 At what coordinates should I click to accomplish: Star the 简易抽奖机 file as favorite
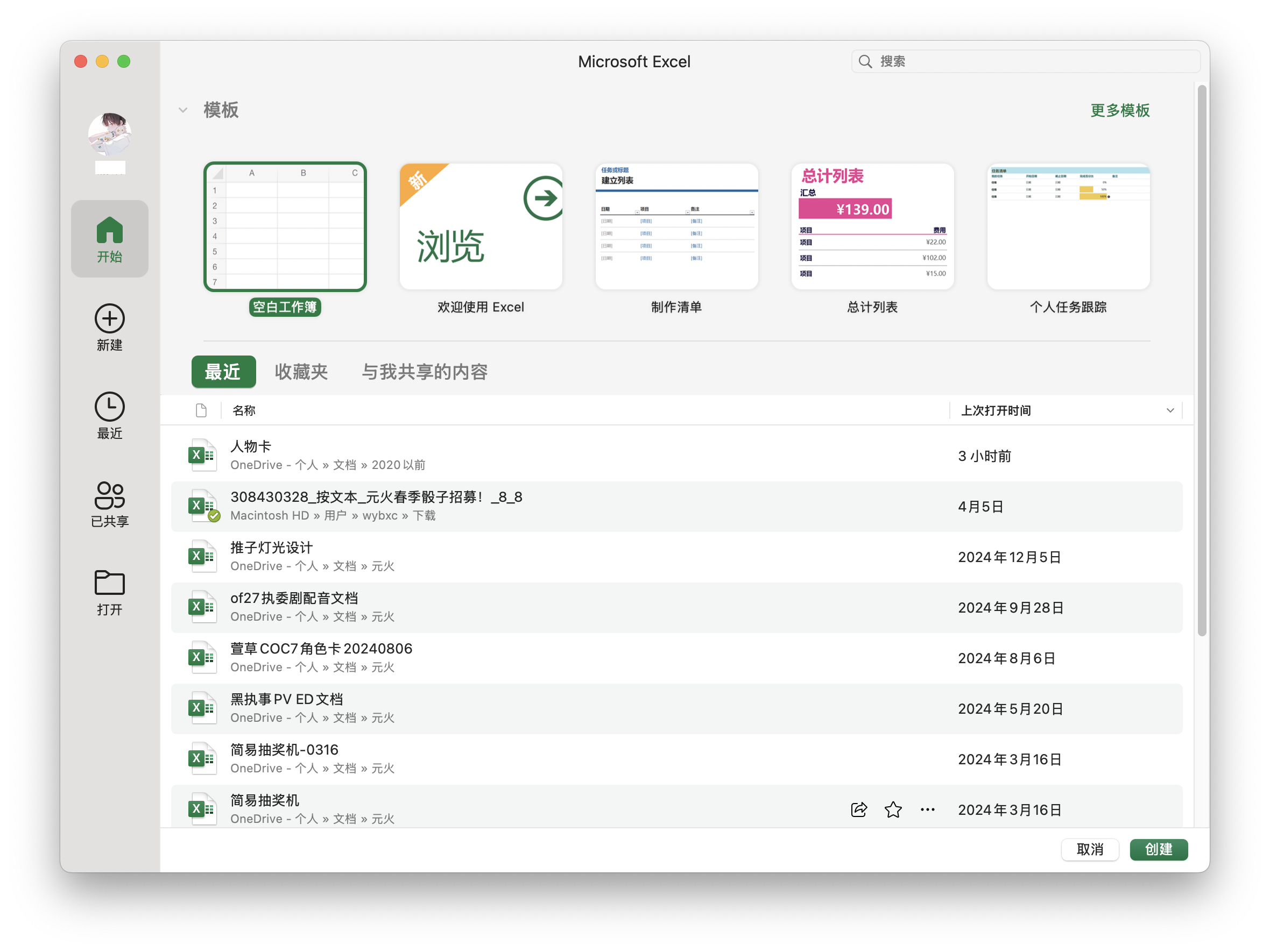[x=893, y=809]
